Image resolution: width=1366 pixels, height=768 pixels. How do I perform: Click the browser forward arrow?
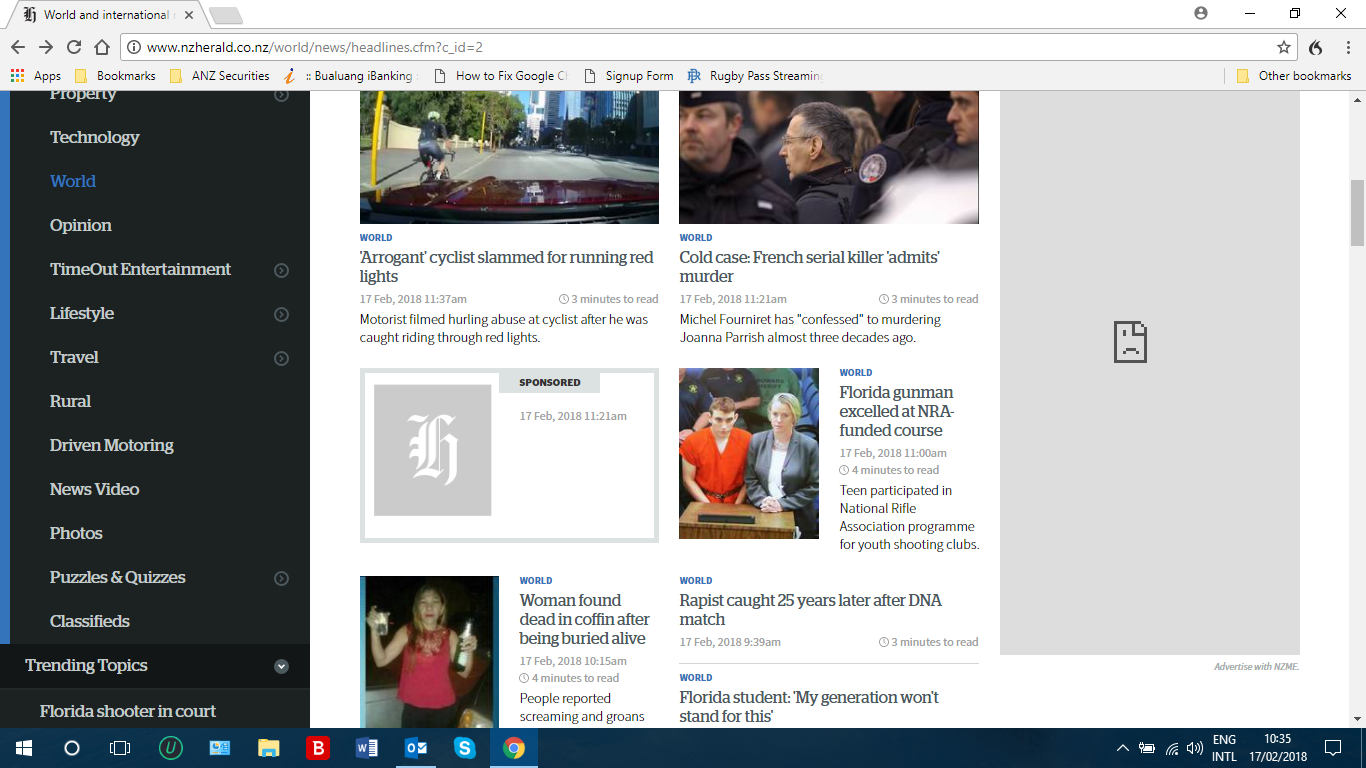coord(46,47)
